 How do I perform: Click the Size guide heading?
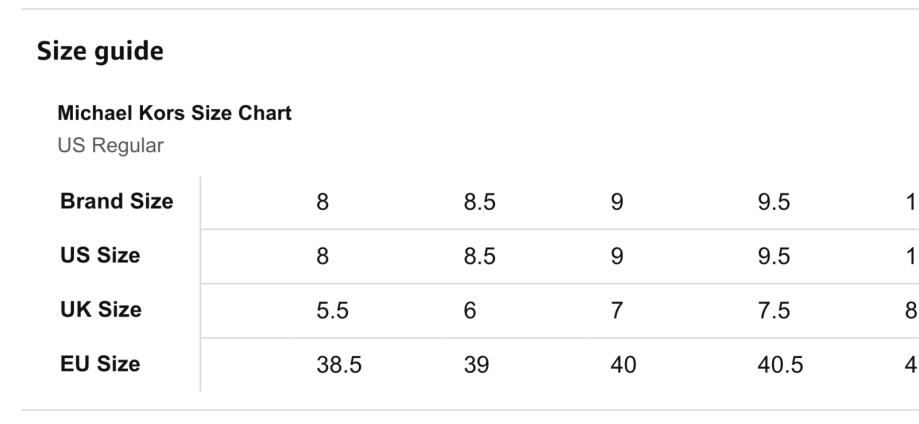pos(100,52)
